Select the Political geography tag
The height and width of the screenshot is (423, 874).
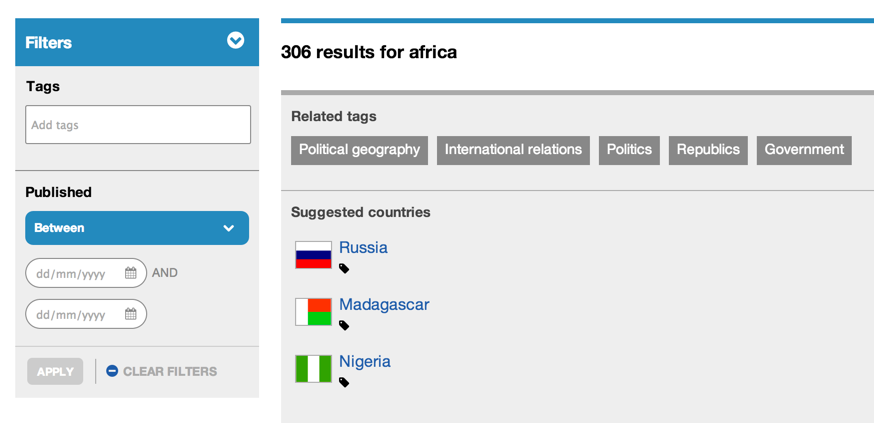359,150
